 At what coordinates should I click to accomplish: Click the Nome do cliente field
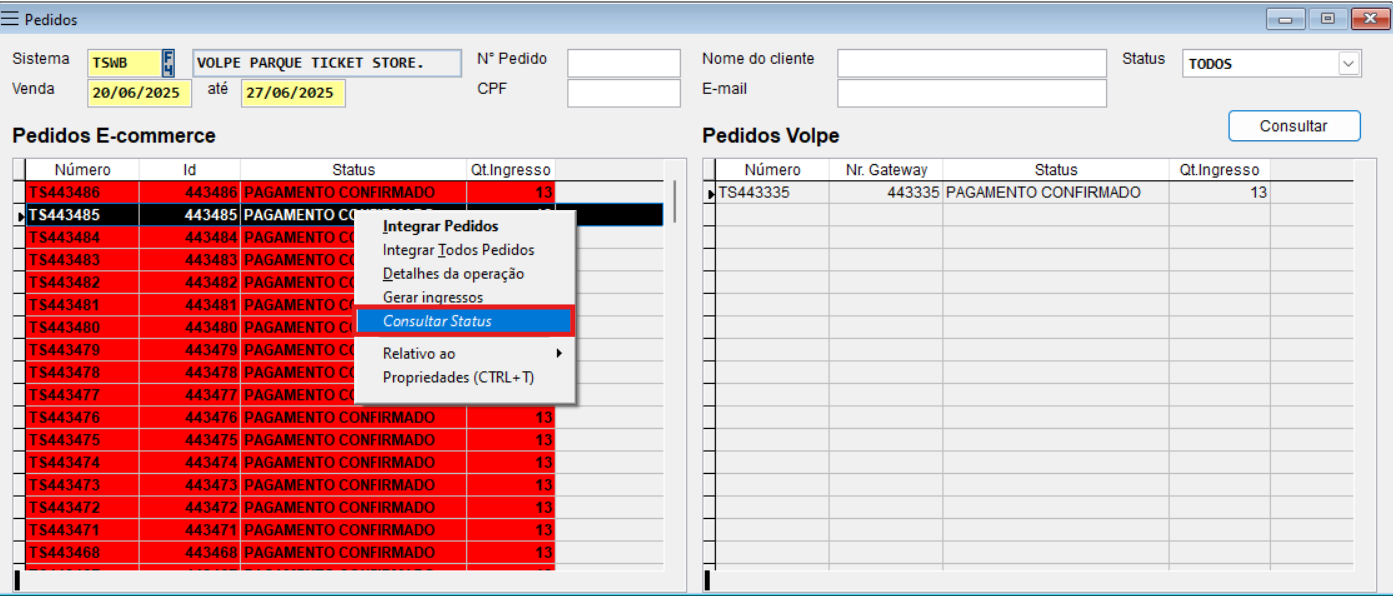click(x=970, y=61)
